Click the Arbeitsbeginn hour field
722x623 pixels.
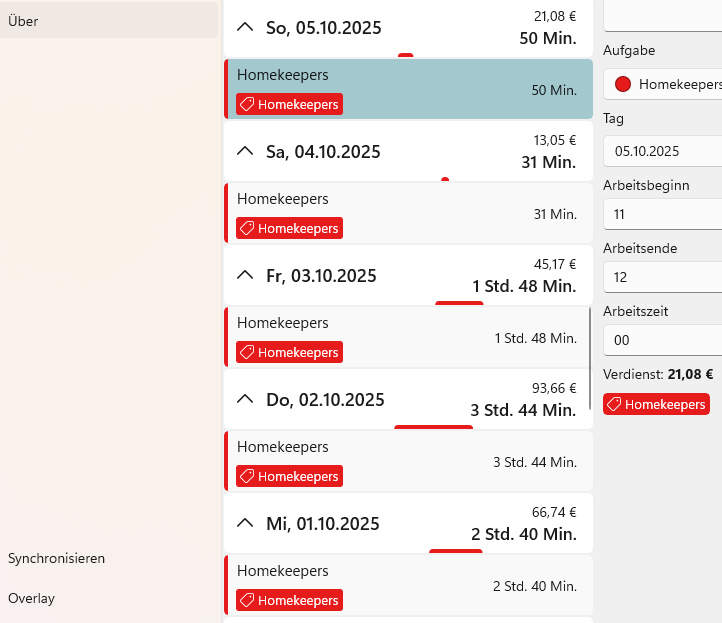661,214
